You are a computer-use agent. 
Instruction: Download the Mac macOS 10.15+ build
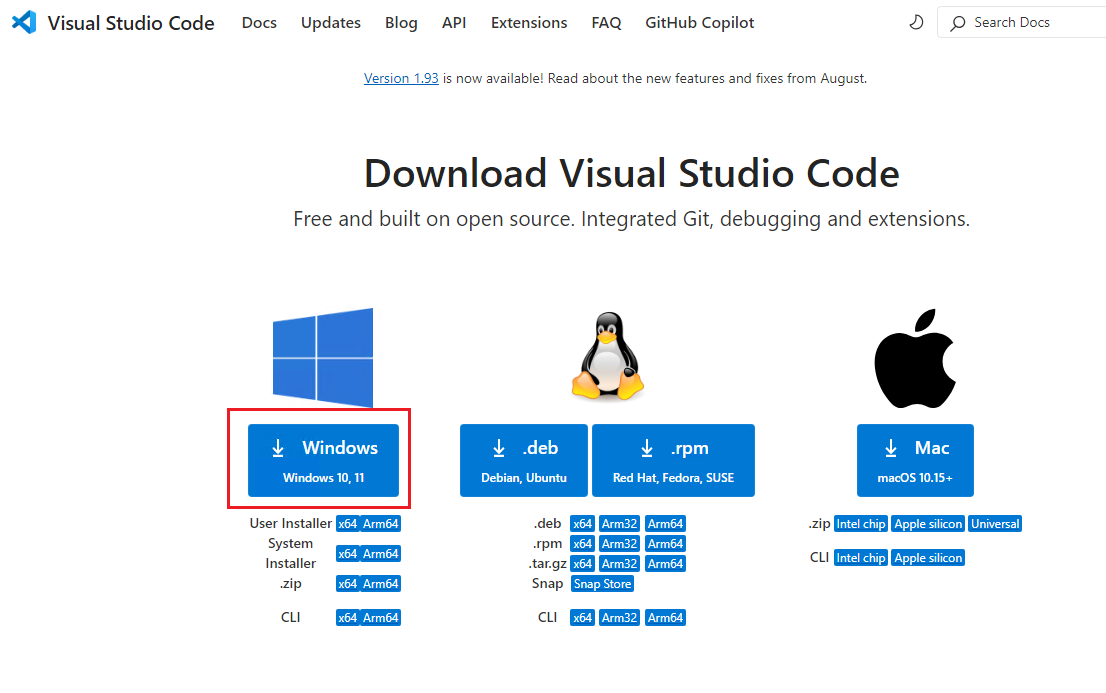point(915,460)
